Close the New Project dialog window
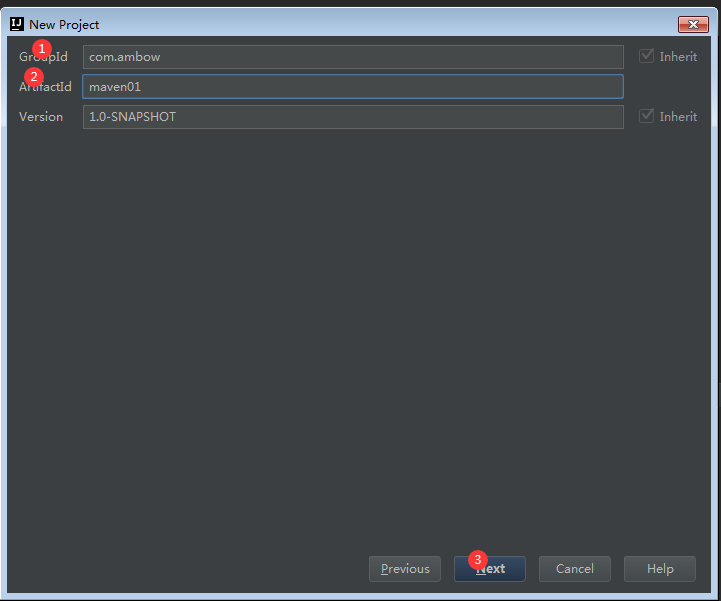 click(x=693, y=24)
